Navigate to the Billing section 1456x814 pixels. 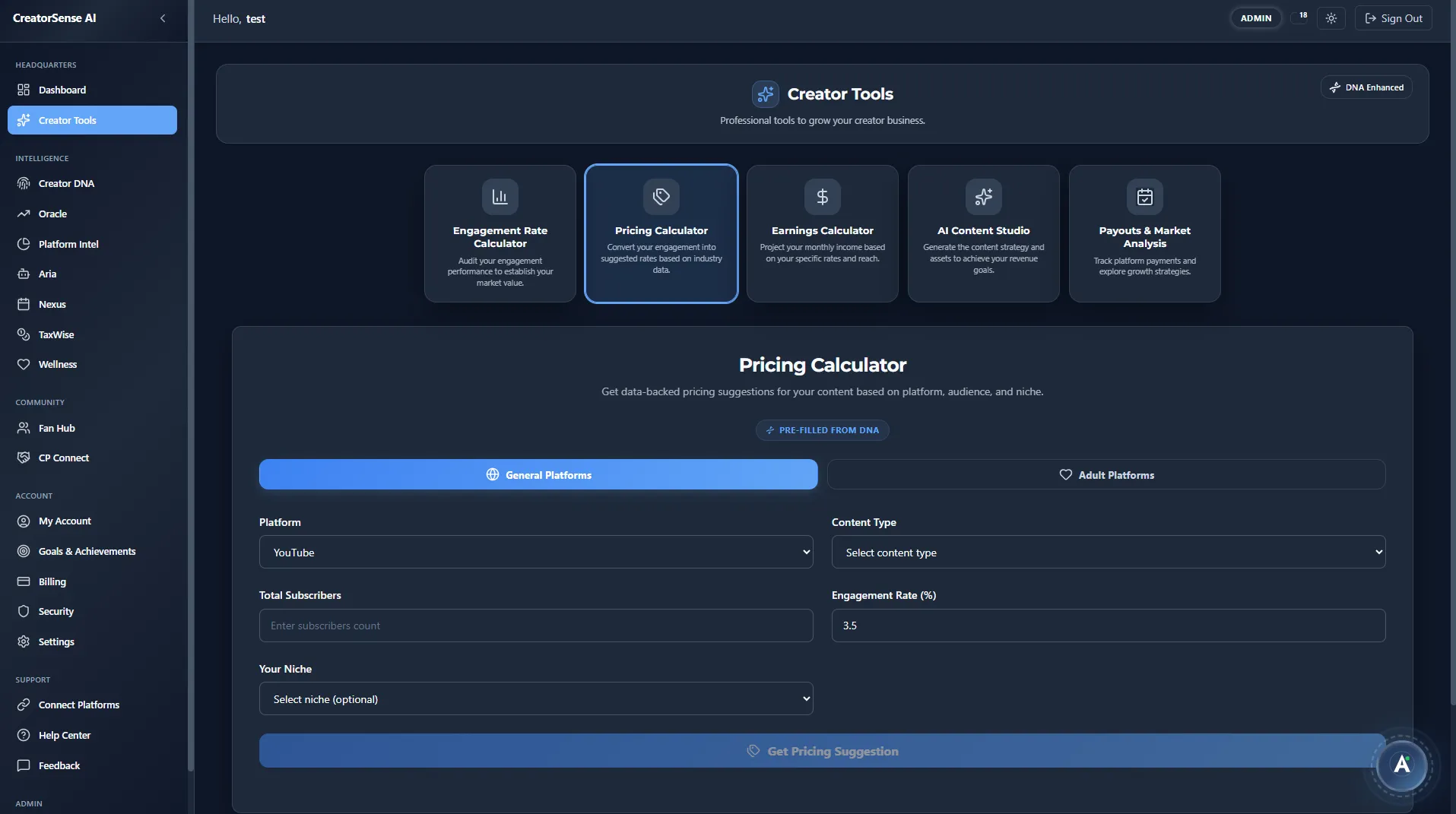pyautogui.click(x=51, y=581)
